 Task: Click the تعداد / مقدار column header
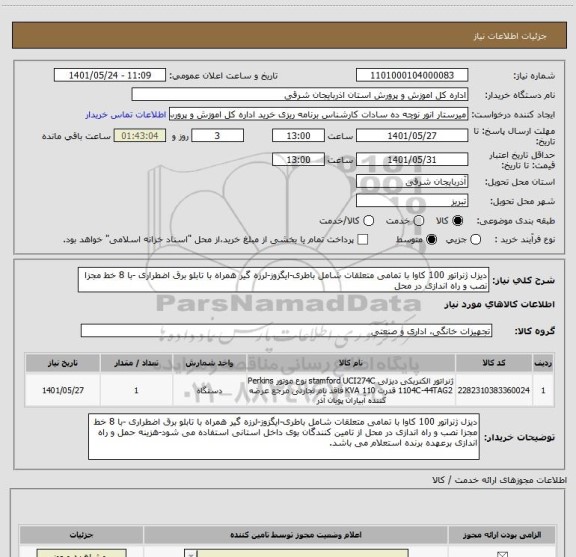point(136,363)
